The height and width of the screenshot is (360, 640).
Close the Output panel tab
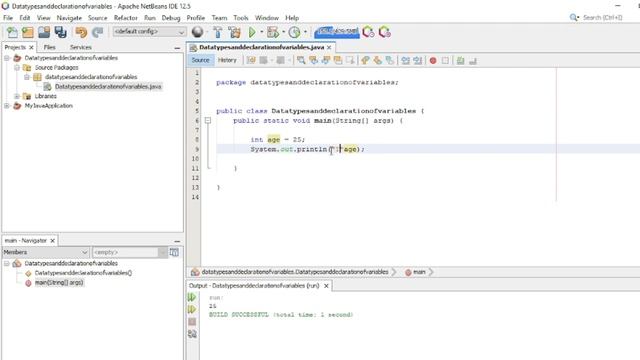point(326,286)
